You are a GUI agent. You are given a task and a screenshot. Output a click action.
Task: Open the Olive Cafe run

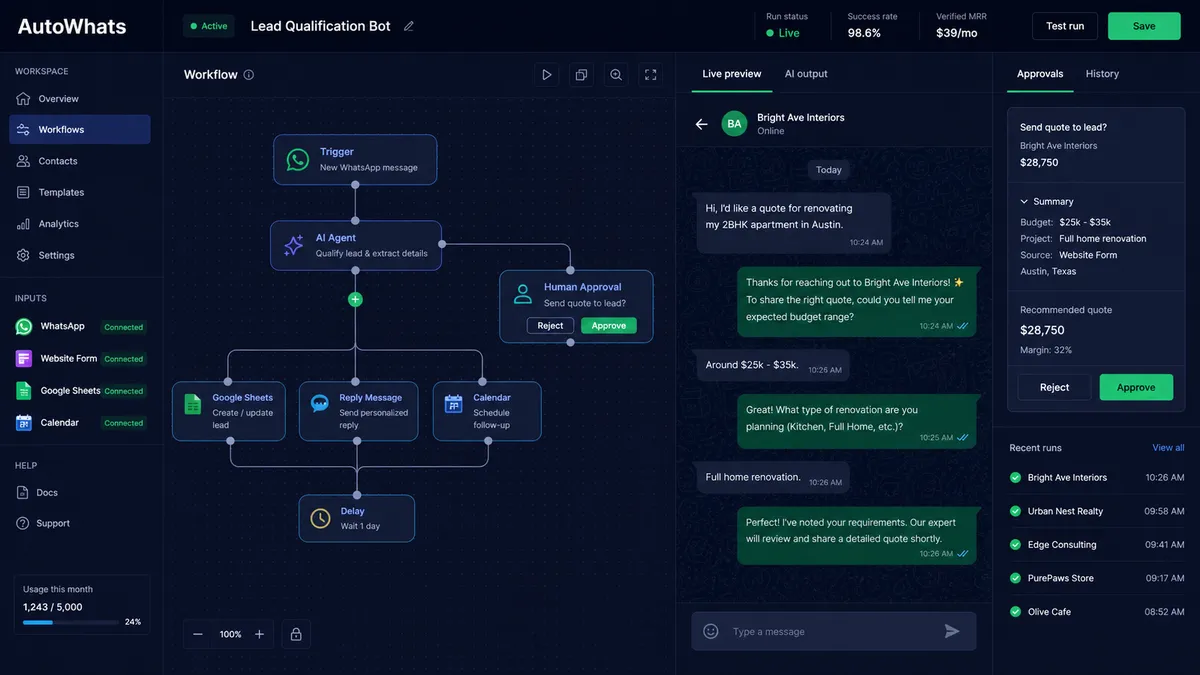pyautogui.click(x=1097, y=612)
